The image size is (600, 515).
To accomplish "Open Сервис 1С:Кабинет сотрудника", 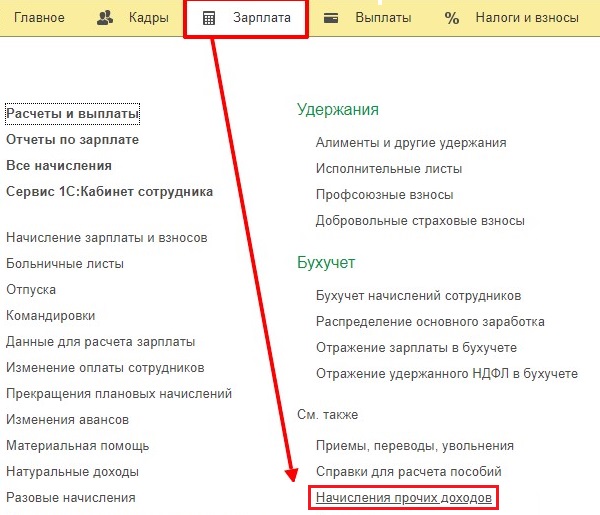I will (x=109, y=192).
